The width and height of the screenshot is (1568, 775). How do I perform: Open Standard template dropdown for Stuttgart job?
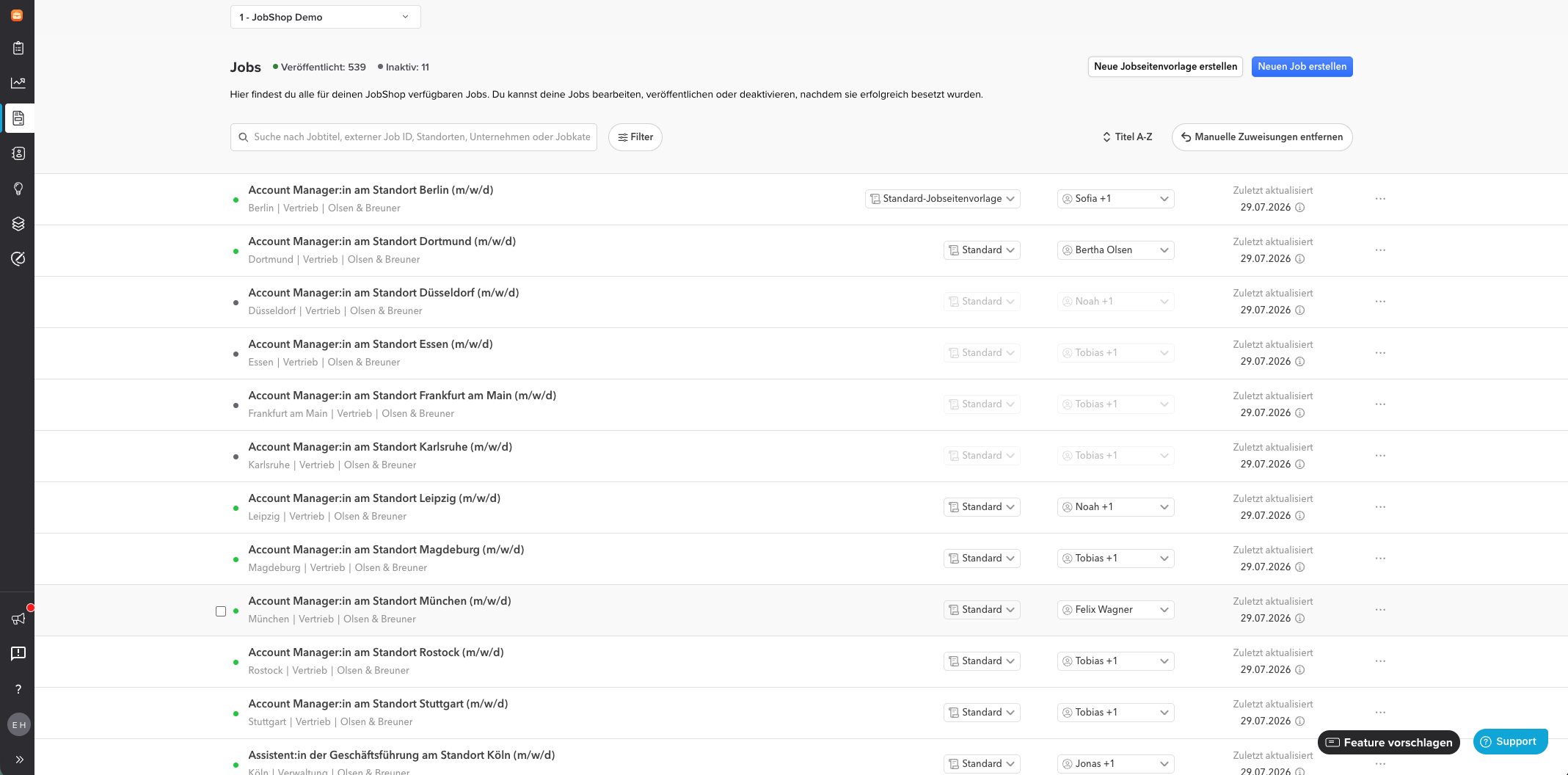coord(981,713)
